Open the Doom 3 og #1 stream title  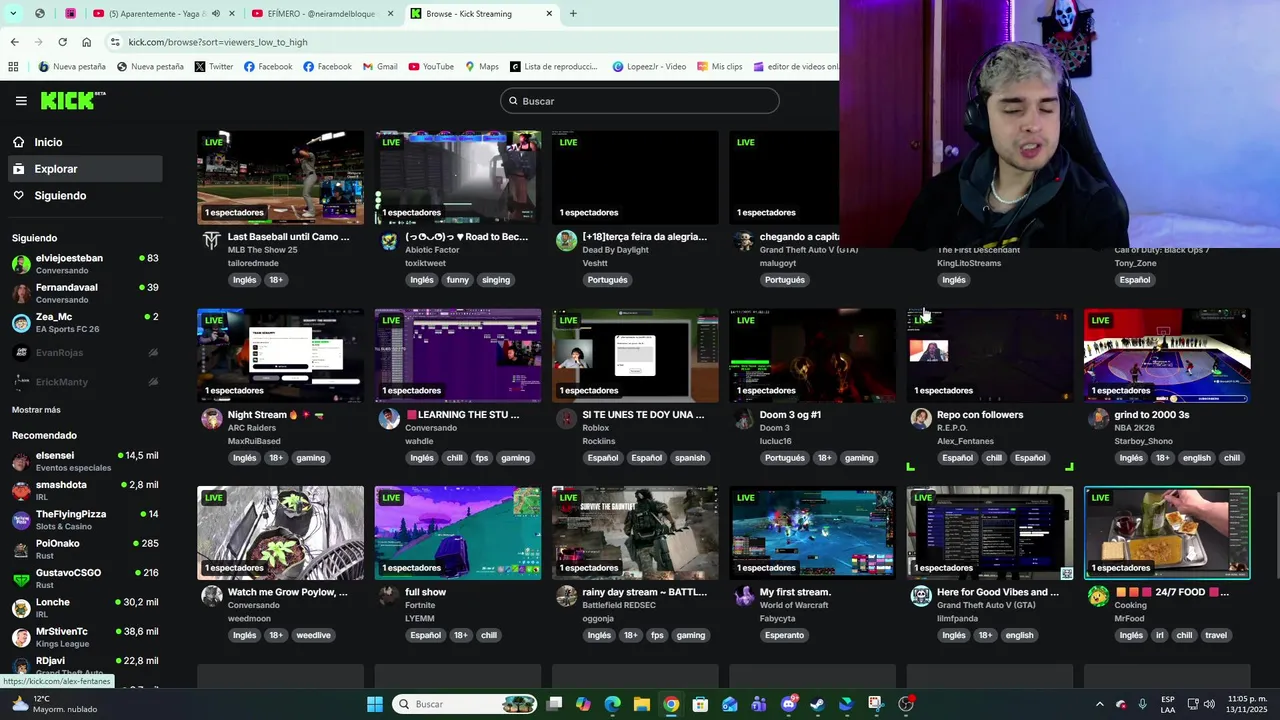point(790,414)
